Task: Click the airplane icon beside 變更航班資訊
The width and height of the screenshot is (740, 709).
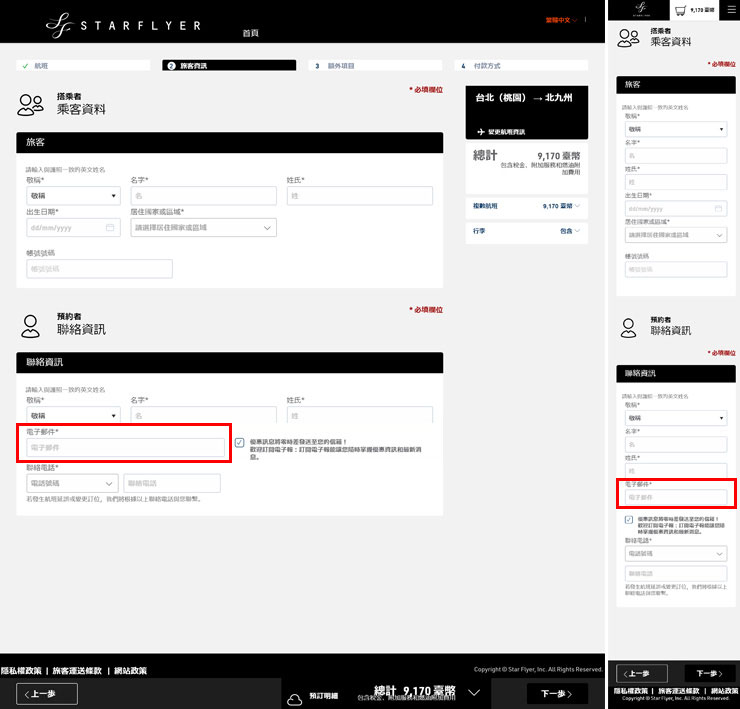Action: coord(480,132)
